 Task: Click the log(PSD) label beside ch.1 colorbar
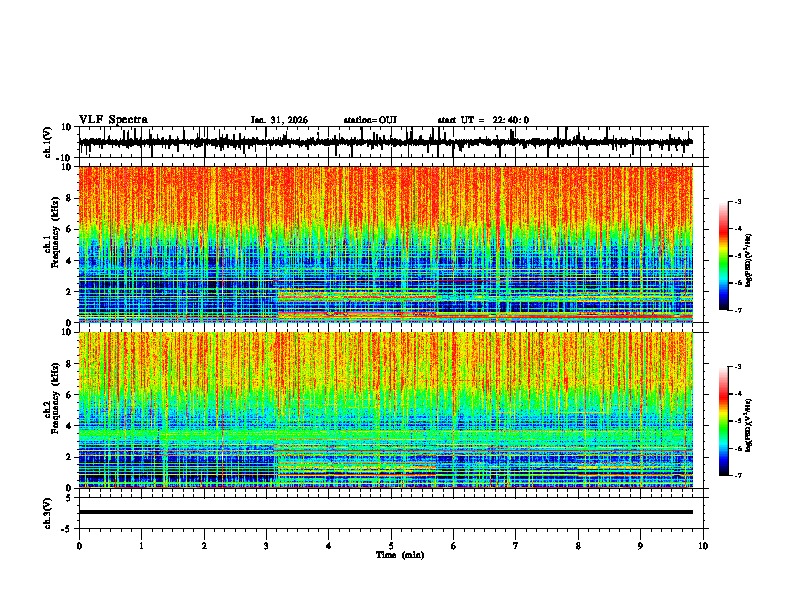[x=749, y=261]
